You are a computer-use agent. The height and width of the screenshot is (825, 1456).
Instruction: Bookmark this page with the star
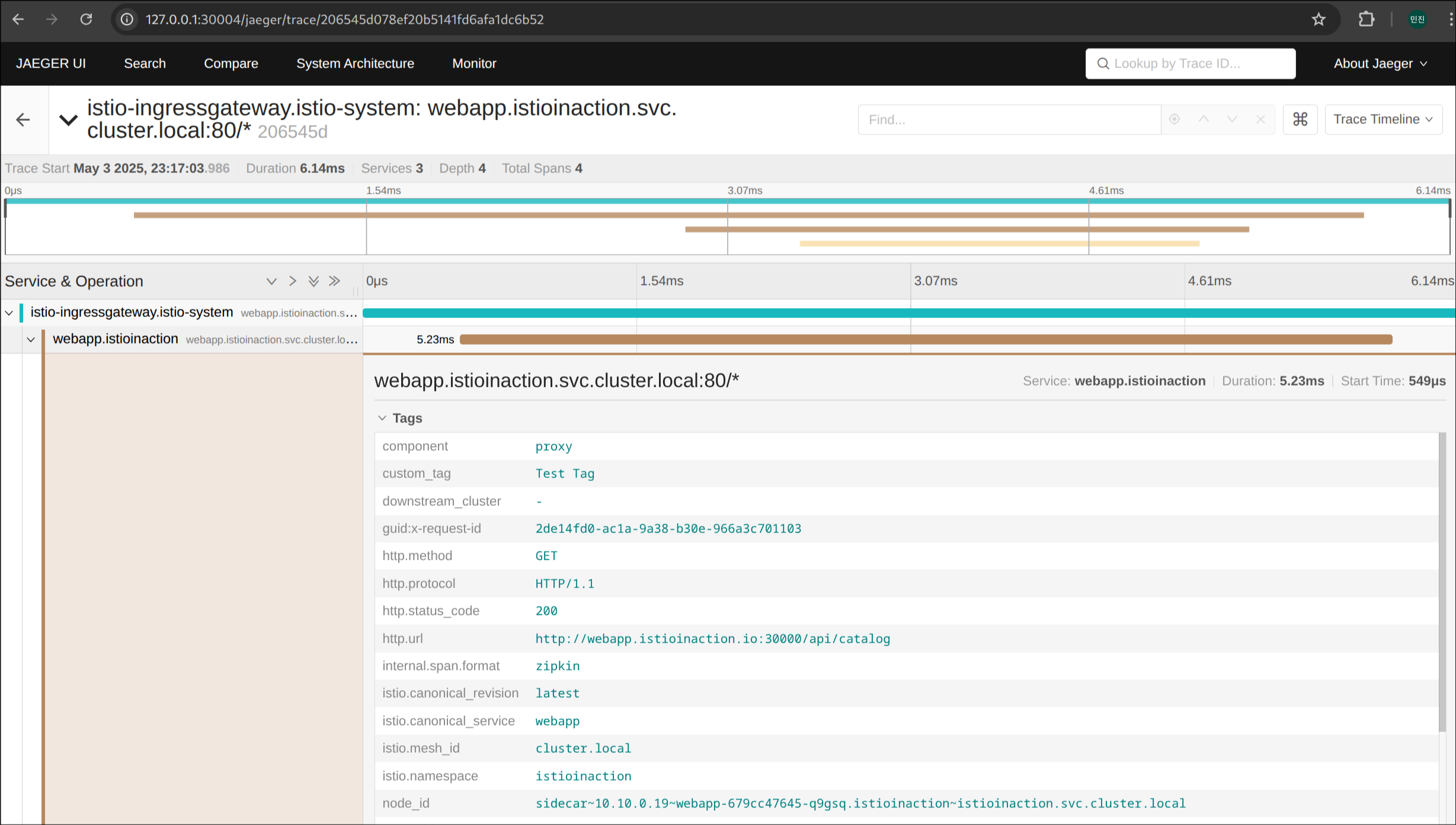pyautogui.click(x=1319, y=20)
